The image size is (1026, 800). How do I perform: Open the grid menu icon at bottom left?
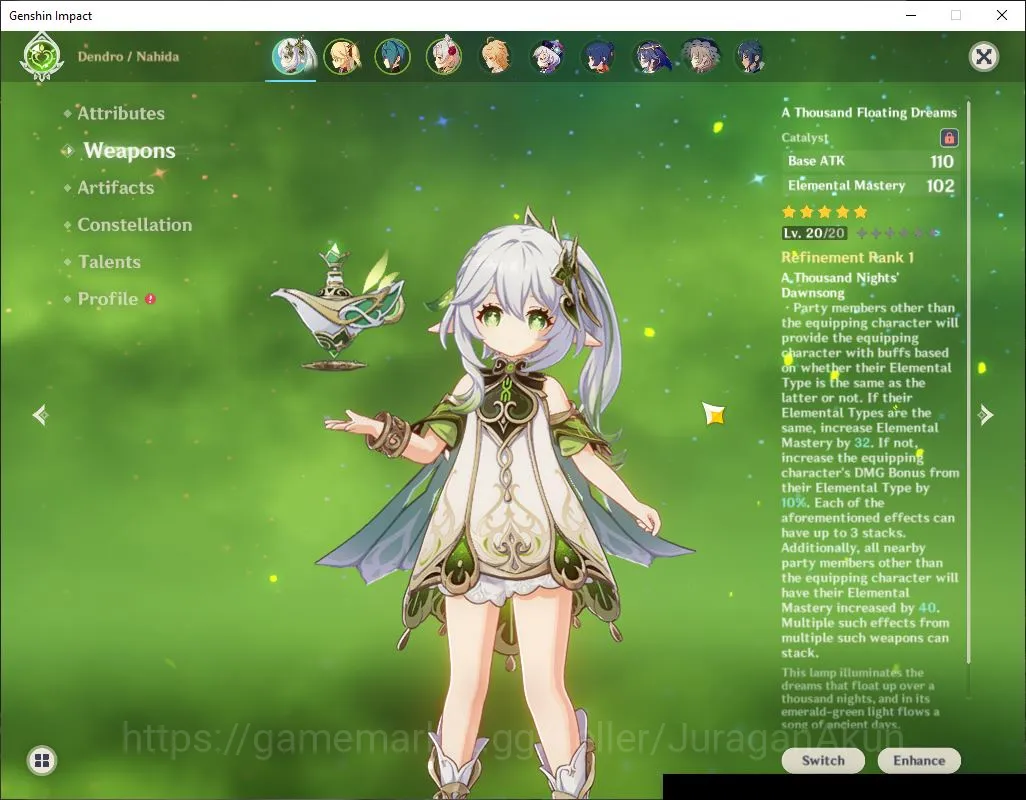[x=42, y=760]
